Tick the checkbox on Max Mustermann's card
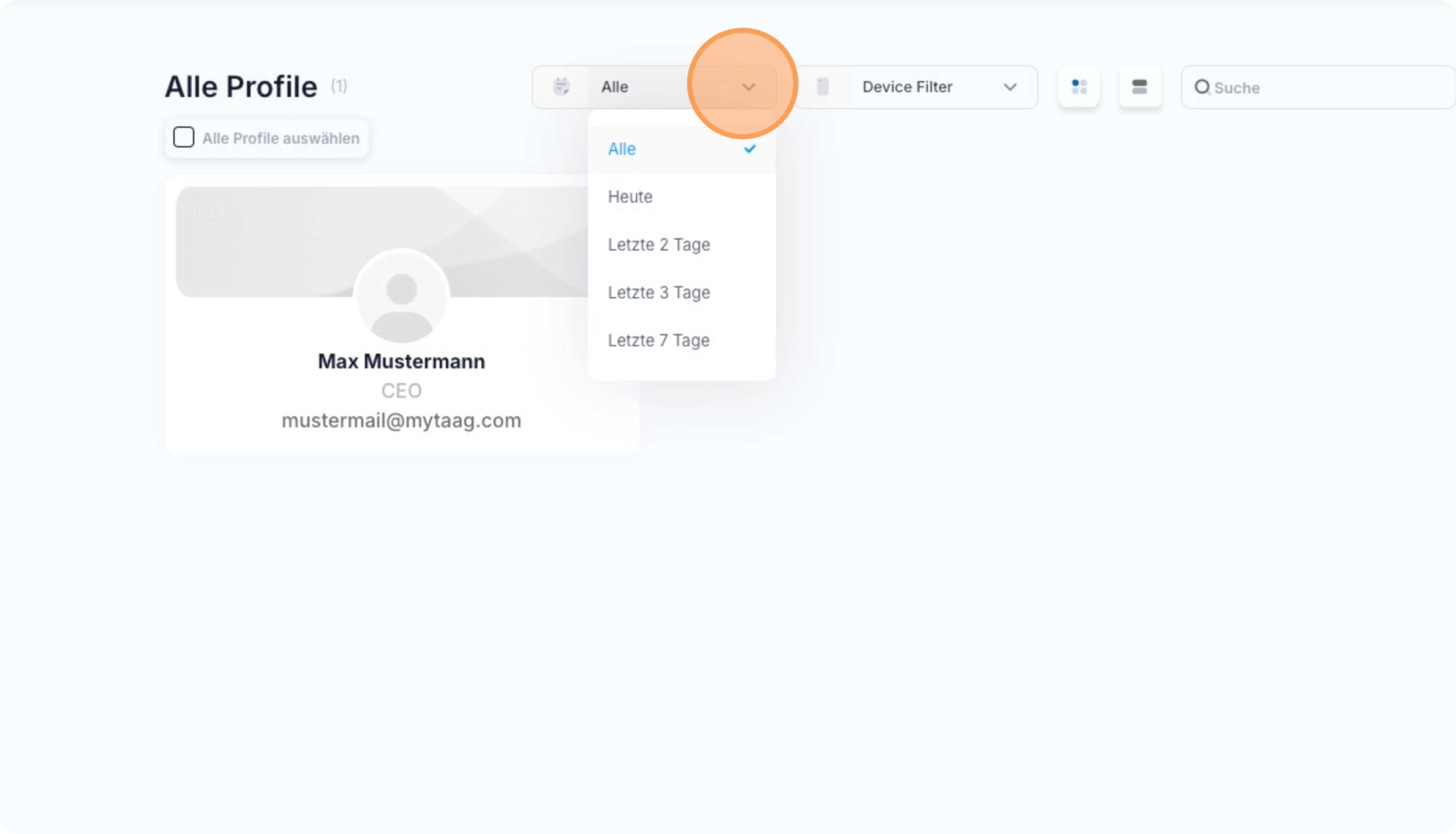This screenshot has height=834, width=1456. pos(207,212)
